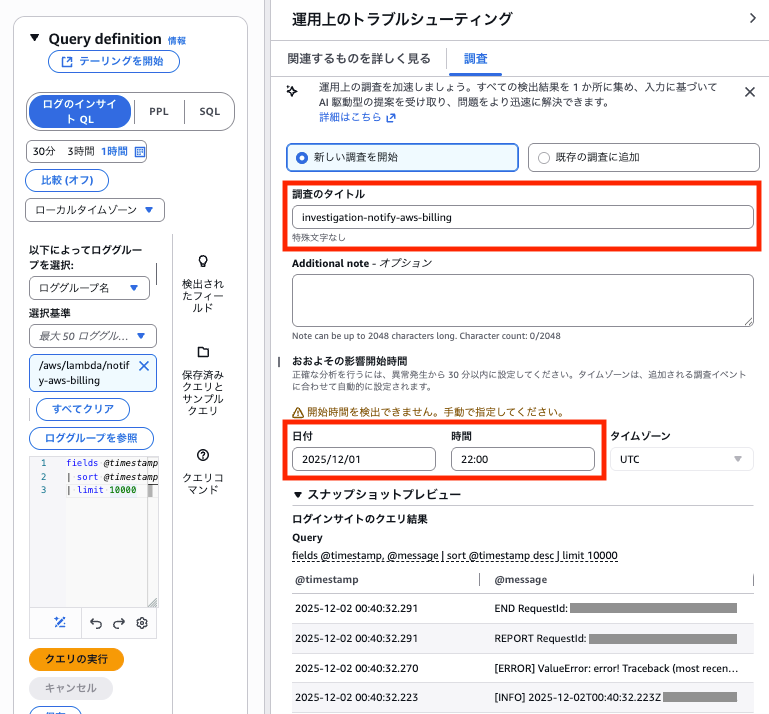Select 新しい調査を開始 radio option
Screen dimensions: 769x714
(402, 157)
